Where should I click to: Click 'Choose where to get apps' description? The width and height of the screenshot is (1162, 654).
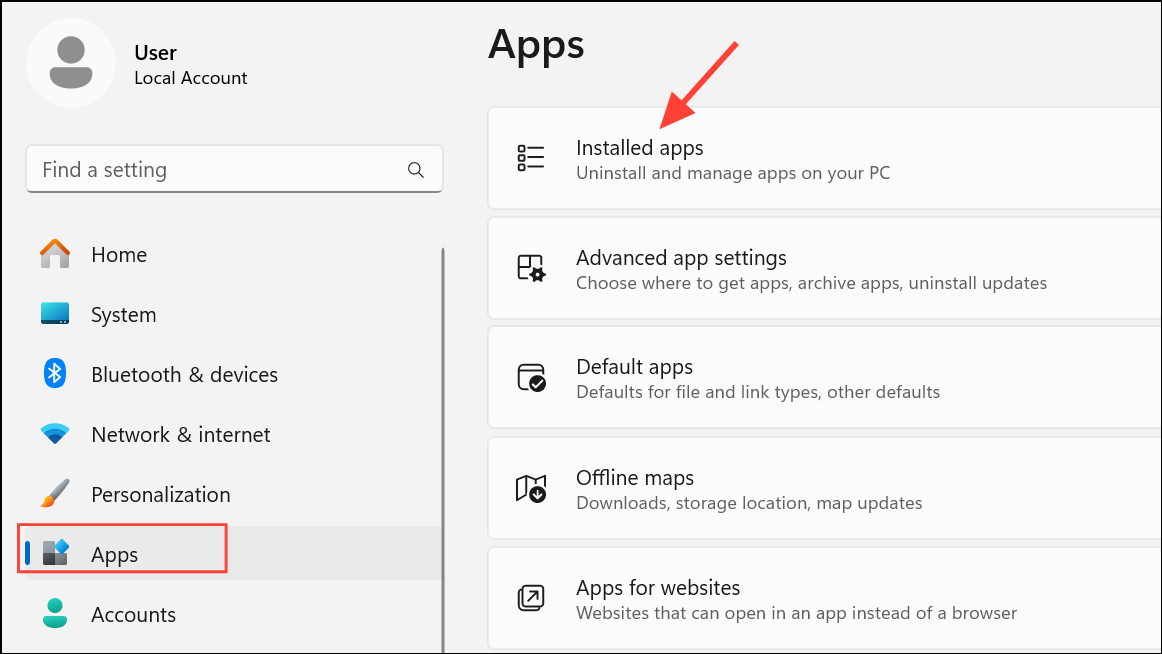click(811, 283)
